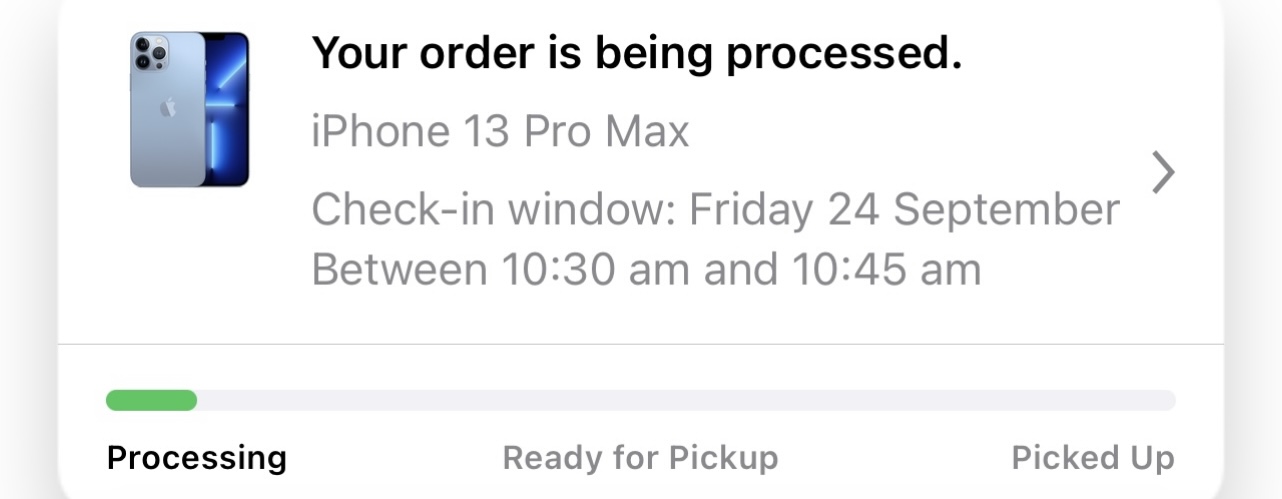Tap the Apple logo on the iPhone's back
This screenshot has height=499, width=1282.
pyautogui.click(x=167, y=107)
